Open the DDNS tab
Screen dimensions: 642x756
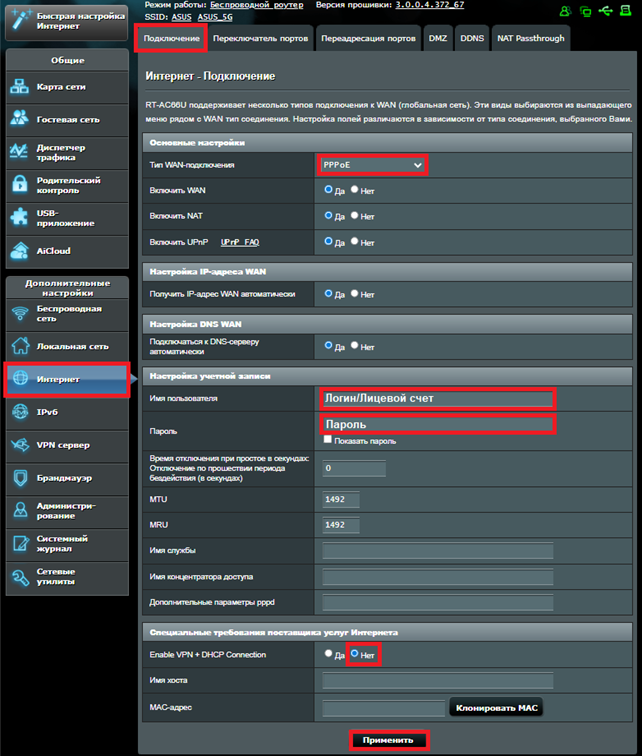click(x=471, y=39)
